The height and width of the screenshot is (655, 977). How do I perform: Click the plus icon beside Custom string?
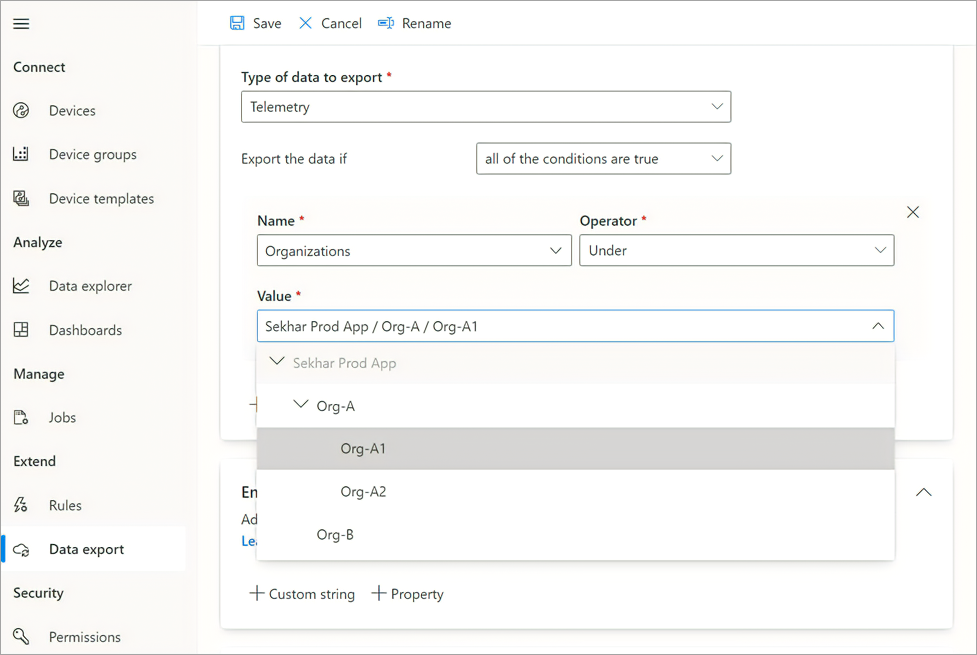click(256, 593)
